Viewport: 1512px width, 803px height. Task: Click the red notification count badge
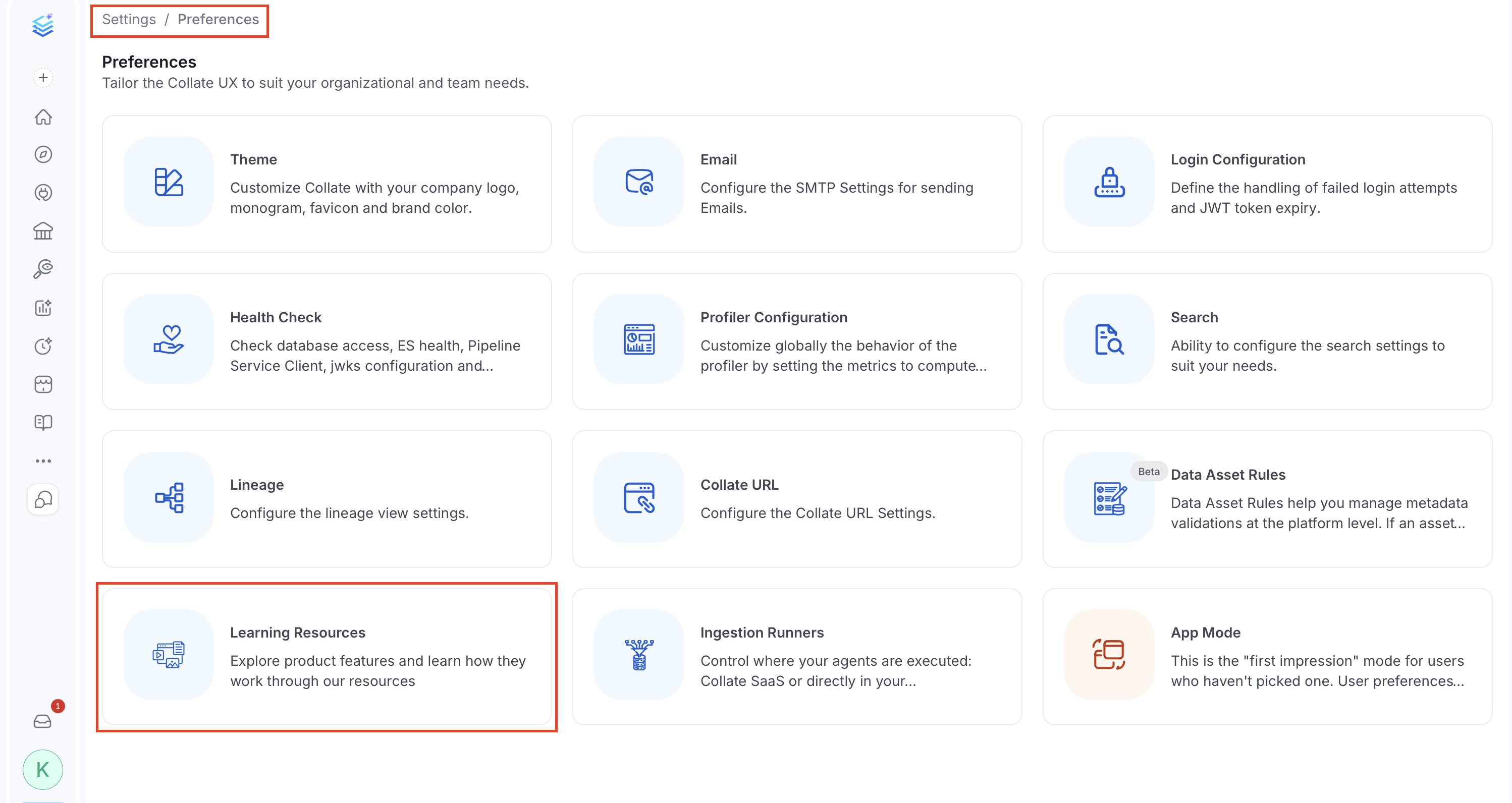pos(58,706)
